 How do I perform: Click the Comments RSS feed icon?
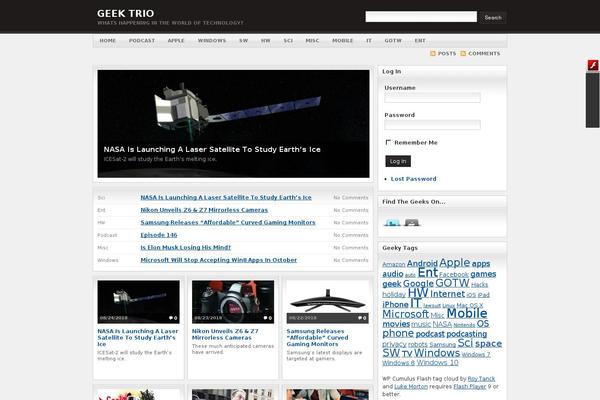tap(463, 54)
